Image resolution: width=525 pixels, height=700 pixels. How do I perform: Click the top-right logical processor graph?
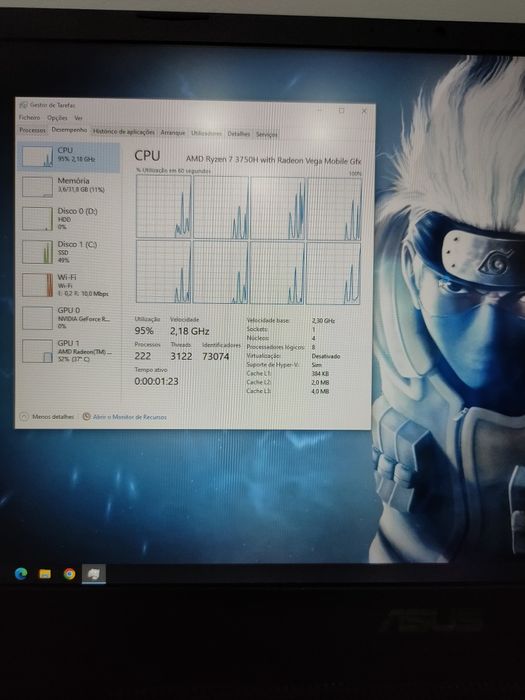tap(334, 209)
